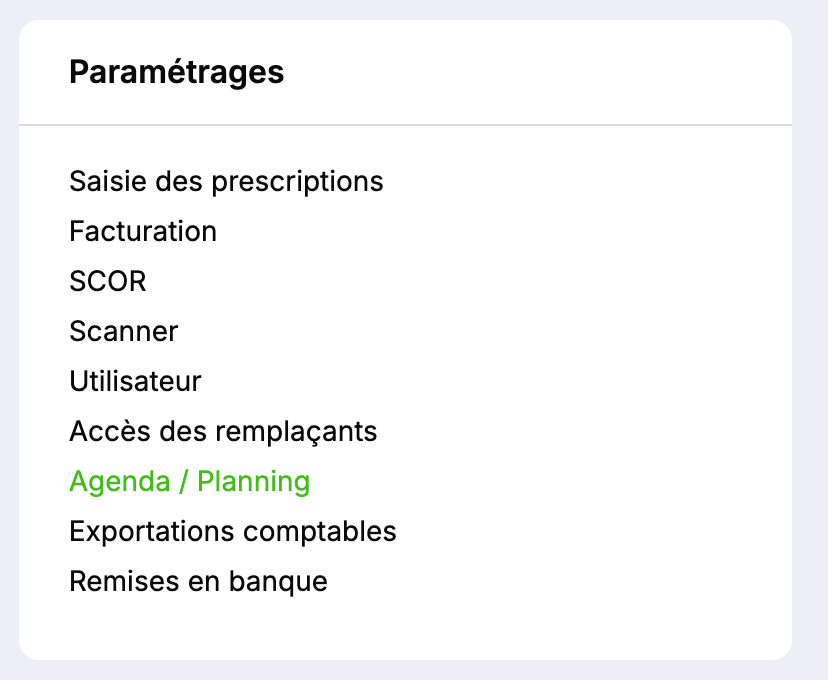Click the Utilisateur link
828x680 pixels.
[x=135, y=382]
